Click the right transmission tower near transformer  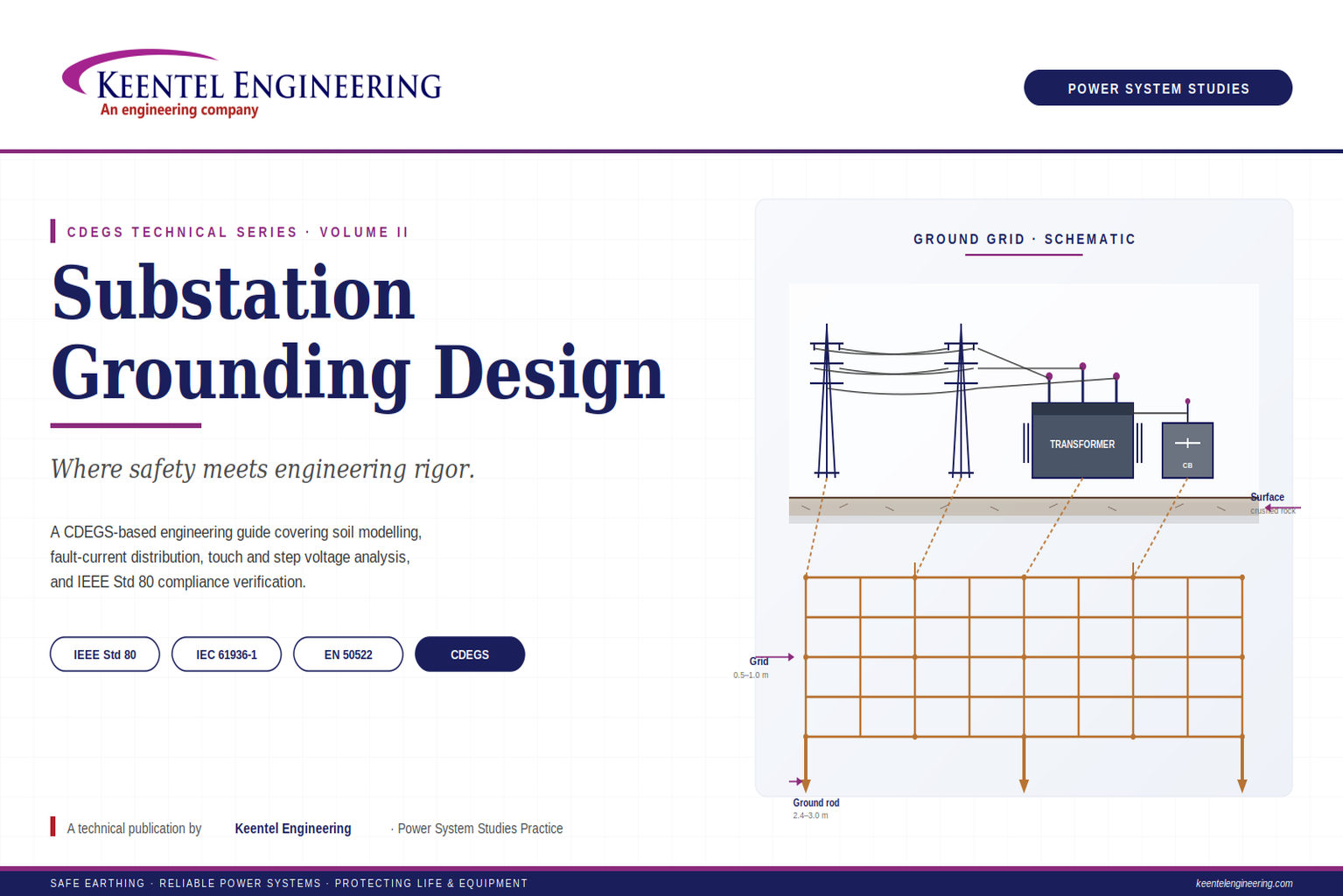(961, 401)
